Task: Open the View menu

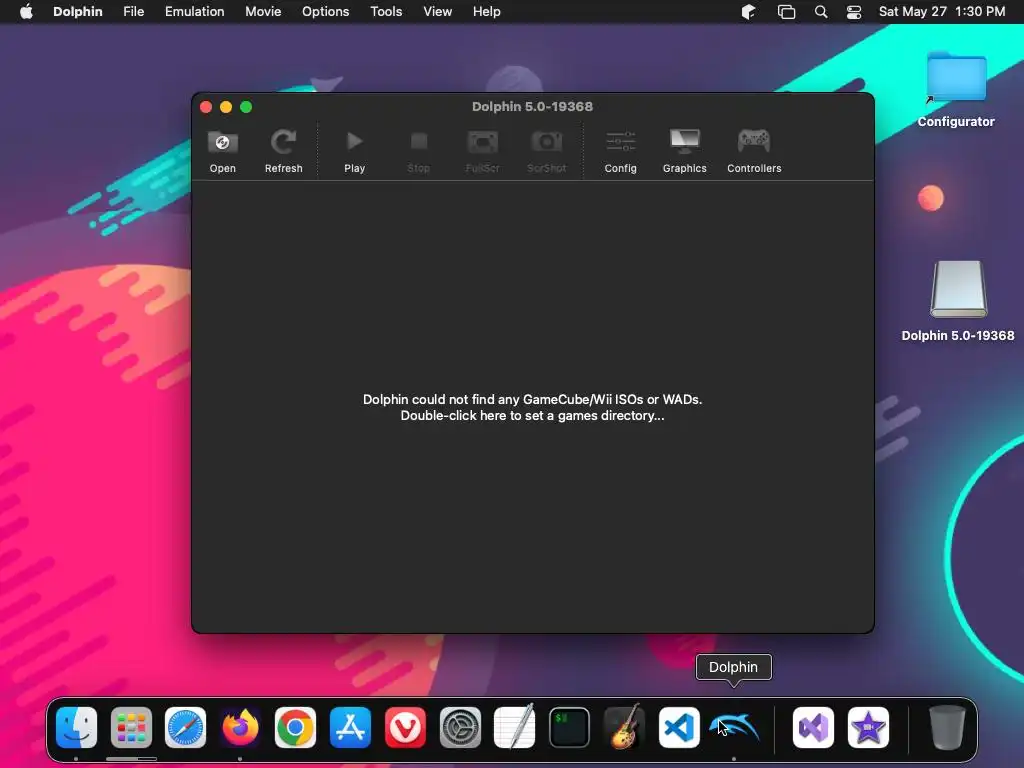Action: [438, 12]
